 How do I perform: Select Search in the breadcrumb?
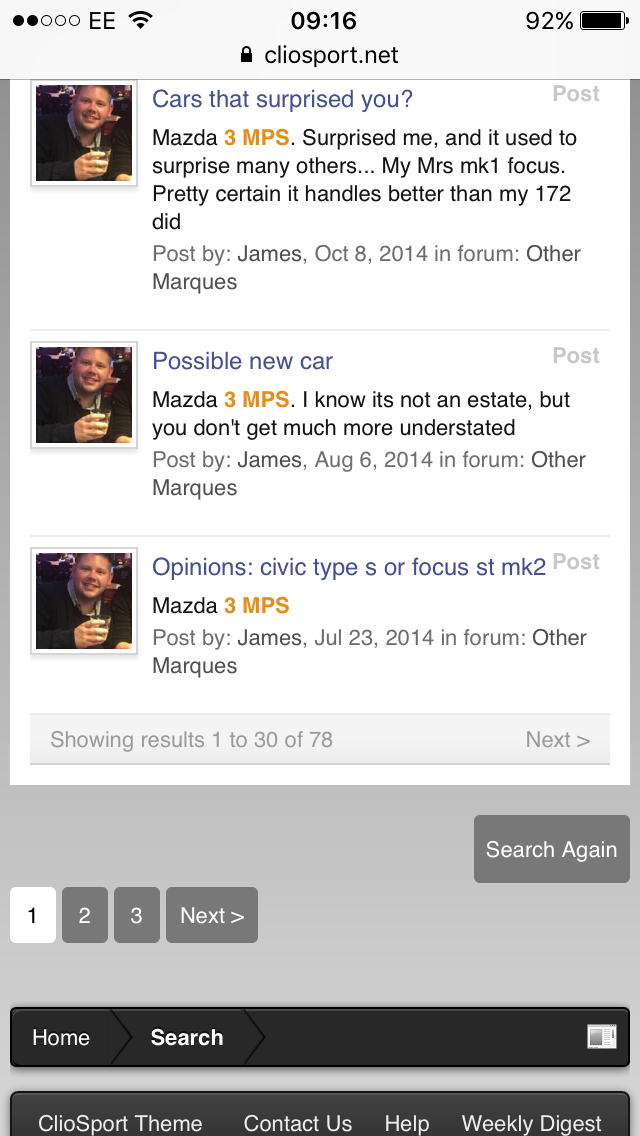187,1037
